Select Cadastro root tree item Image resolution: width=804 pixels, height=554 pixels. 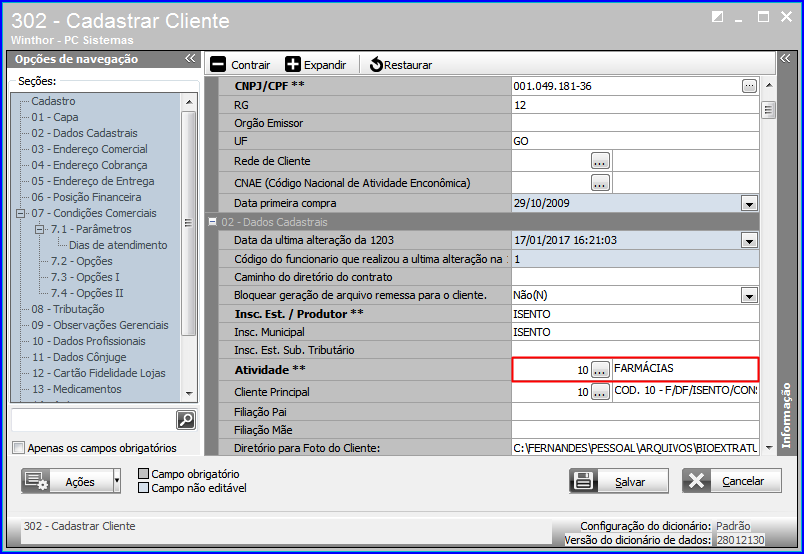pyautogui.click(x=53, y=101)
